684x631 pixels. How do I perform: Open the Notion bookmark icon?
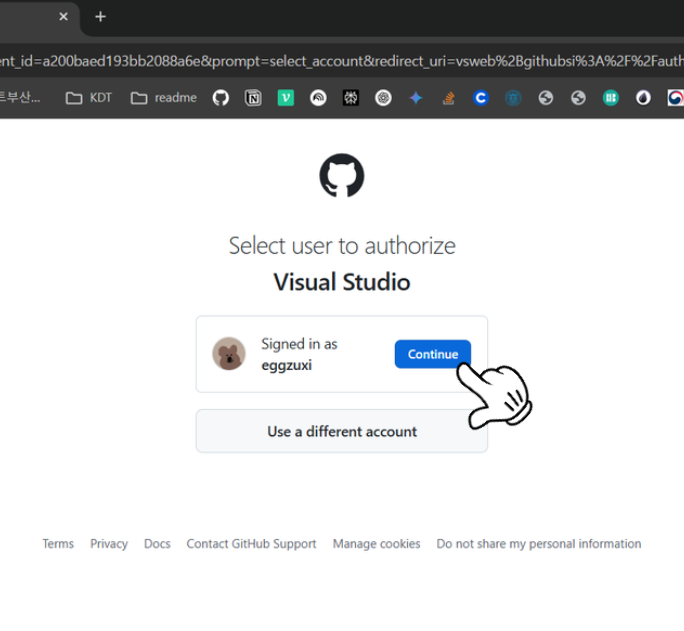pos(253,98)
